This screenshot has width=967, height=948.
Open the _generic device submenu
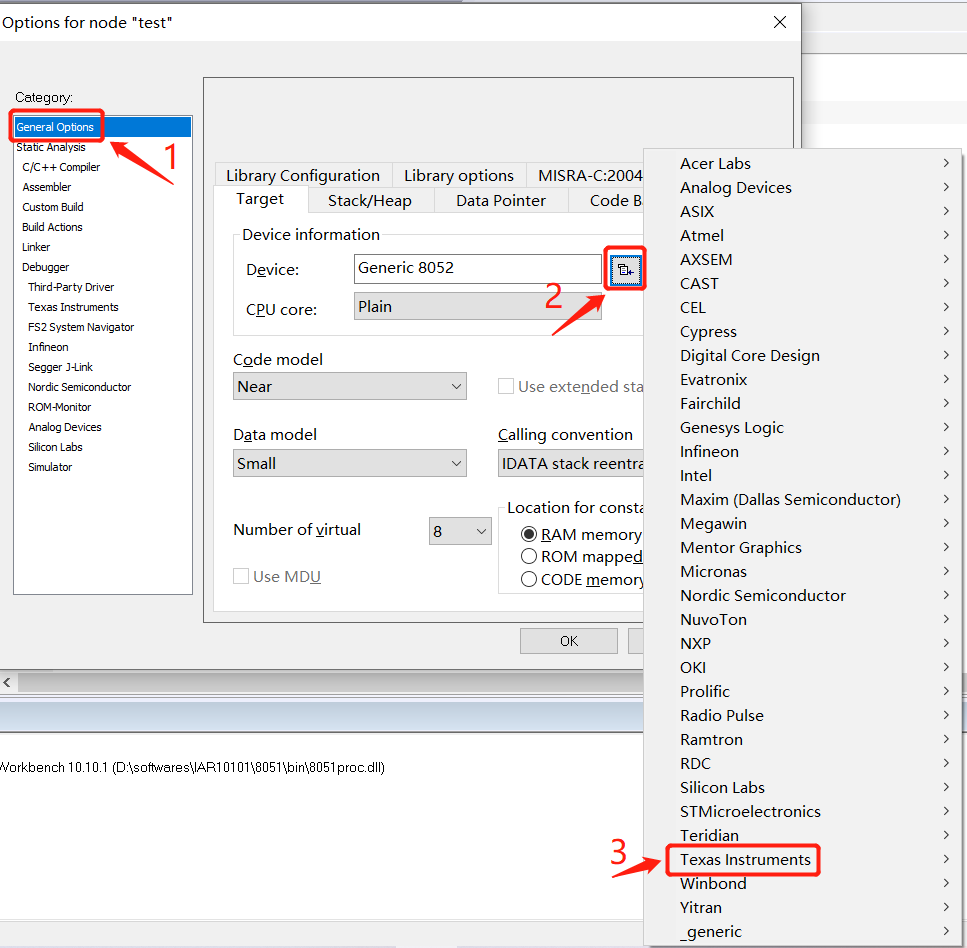pos(802,931)
